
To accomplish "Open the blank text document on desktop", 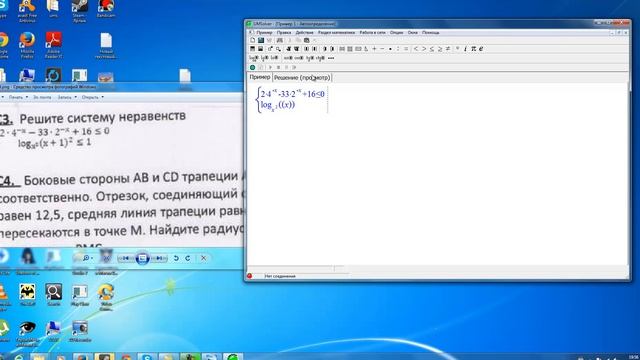I will 106,45.
